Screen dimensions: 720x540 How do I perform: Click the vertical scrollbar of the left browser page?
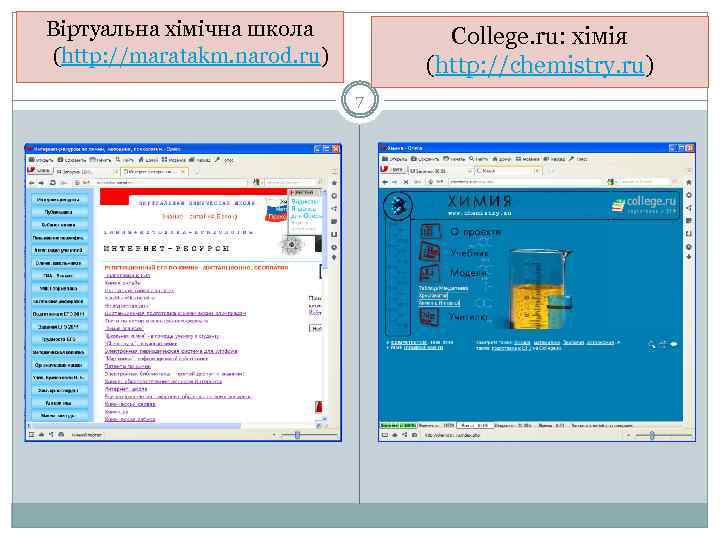pos(325,303)
